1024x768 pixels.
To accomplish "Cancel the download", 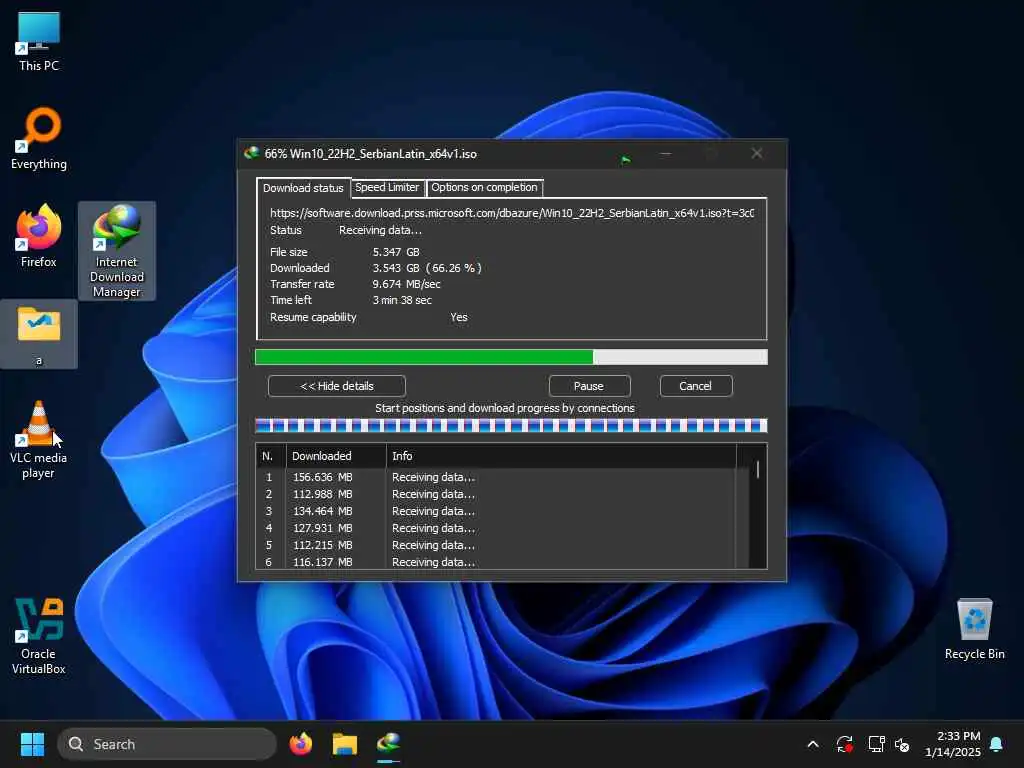I will [x=696, y=386].
